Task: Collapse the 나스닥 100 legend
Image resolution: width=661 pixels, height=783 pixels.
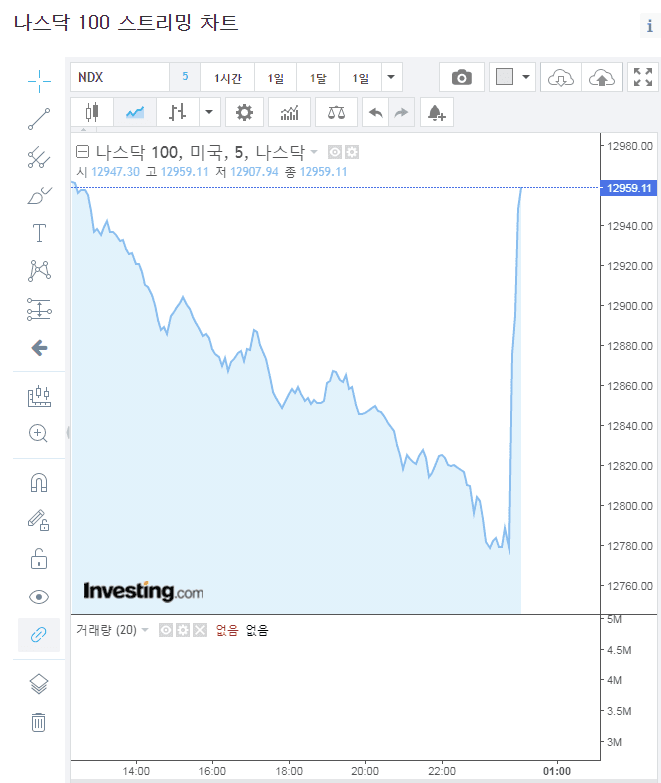Action: 83,152
